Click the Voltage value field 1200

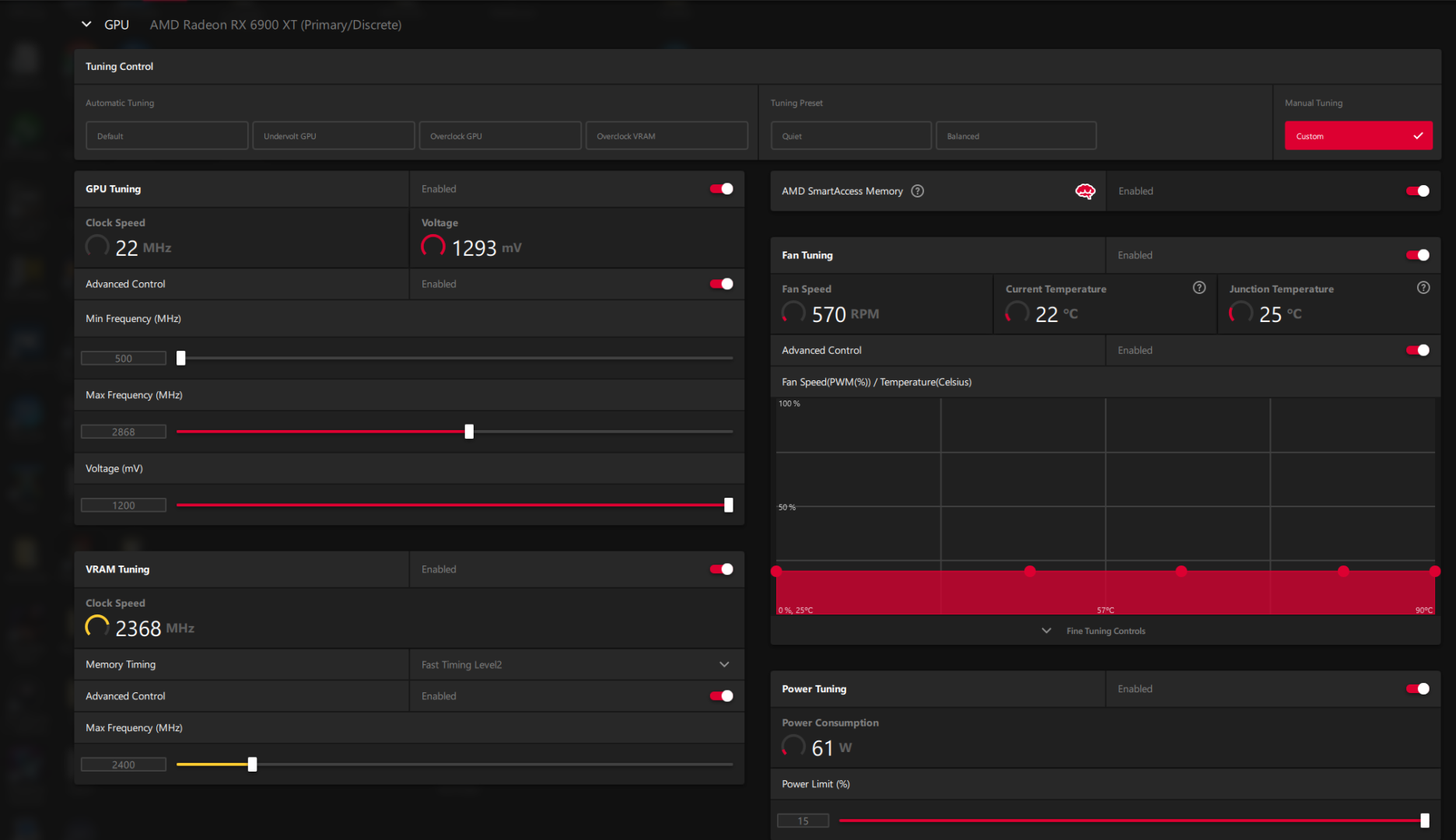coord(124,506)
